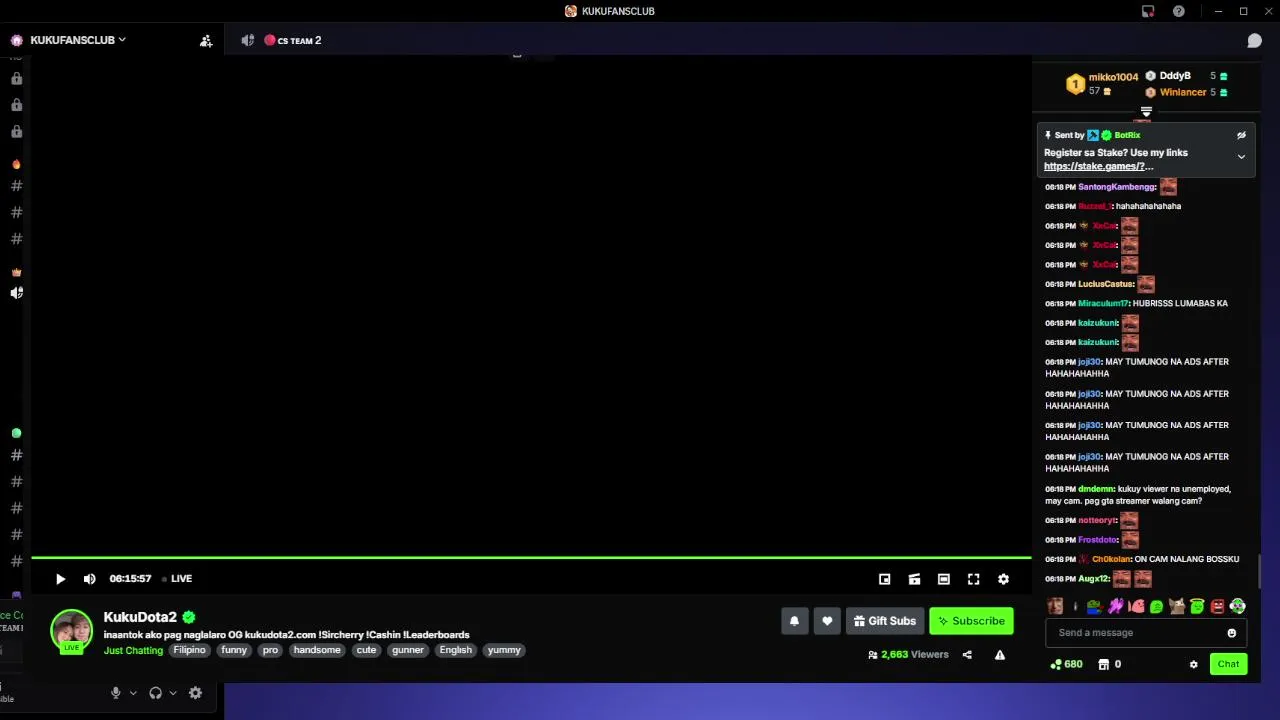Open headphone output options dropdown

click(x=173, y=693)
